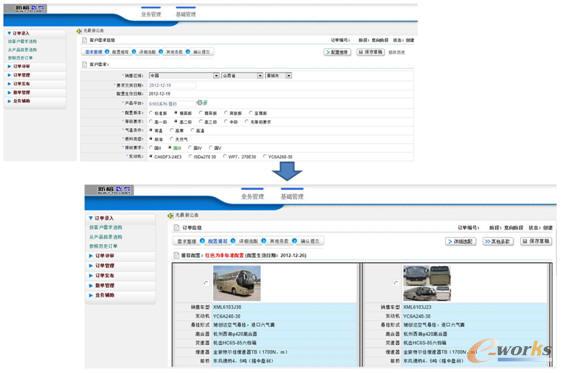Click 保存草稿 button next to 配置推荐 button
This screenshot has width=562, height=373.
[371, 52]
